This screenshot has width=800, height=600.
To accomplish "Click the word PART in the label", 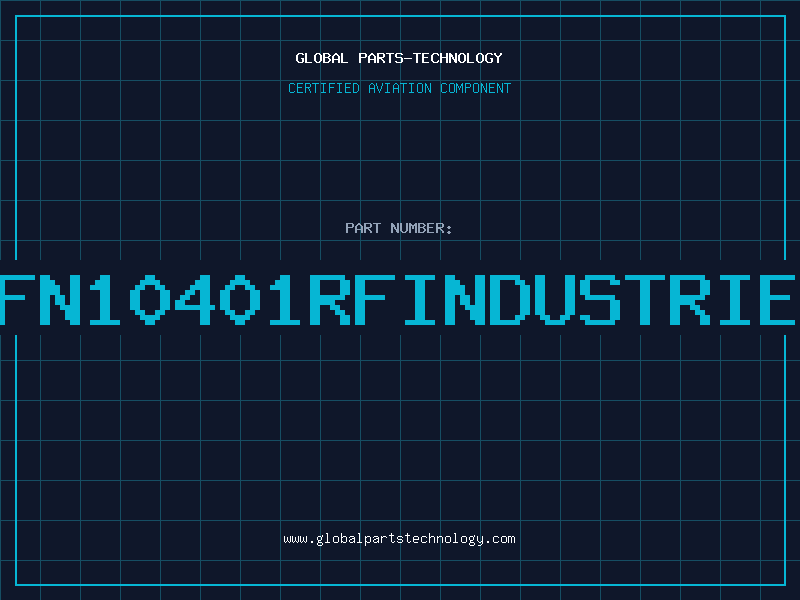I will click(x=362, y=228).
